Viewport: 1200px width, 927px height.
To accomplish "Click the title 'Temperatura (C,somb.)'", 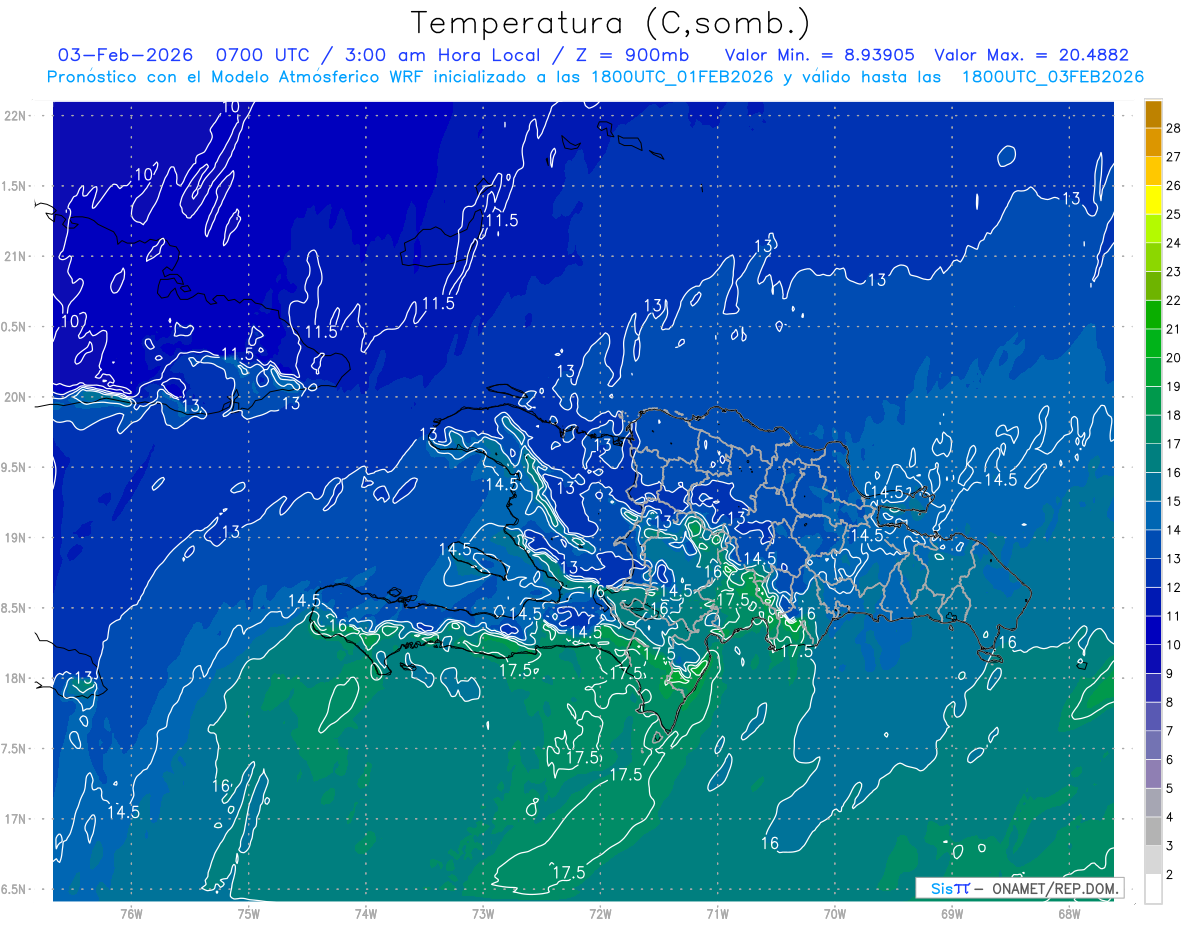I will coord(610,23).
